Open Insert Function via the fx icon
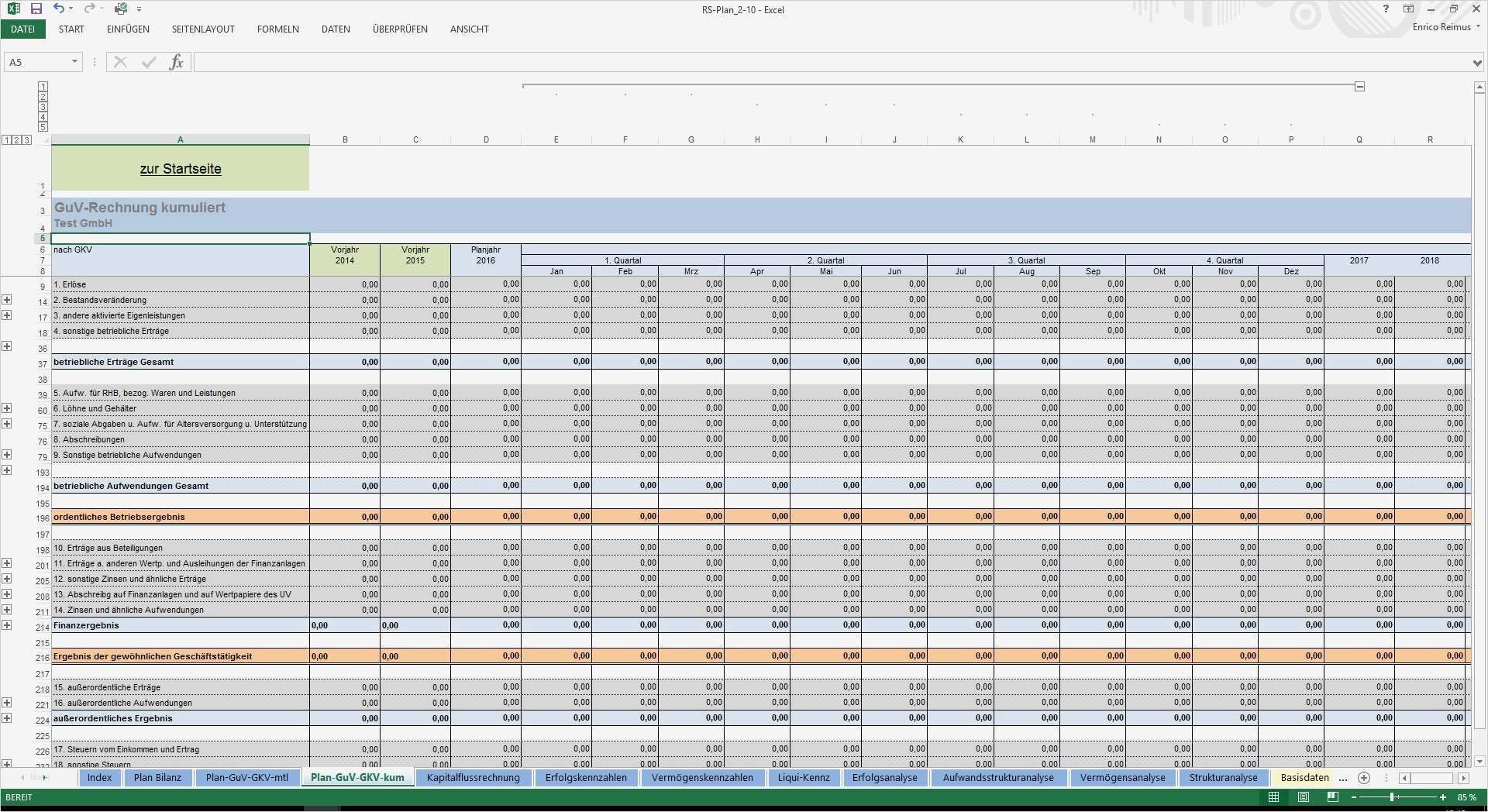 point(177,61)
